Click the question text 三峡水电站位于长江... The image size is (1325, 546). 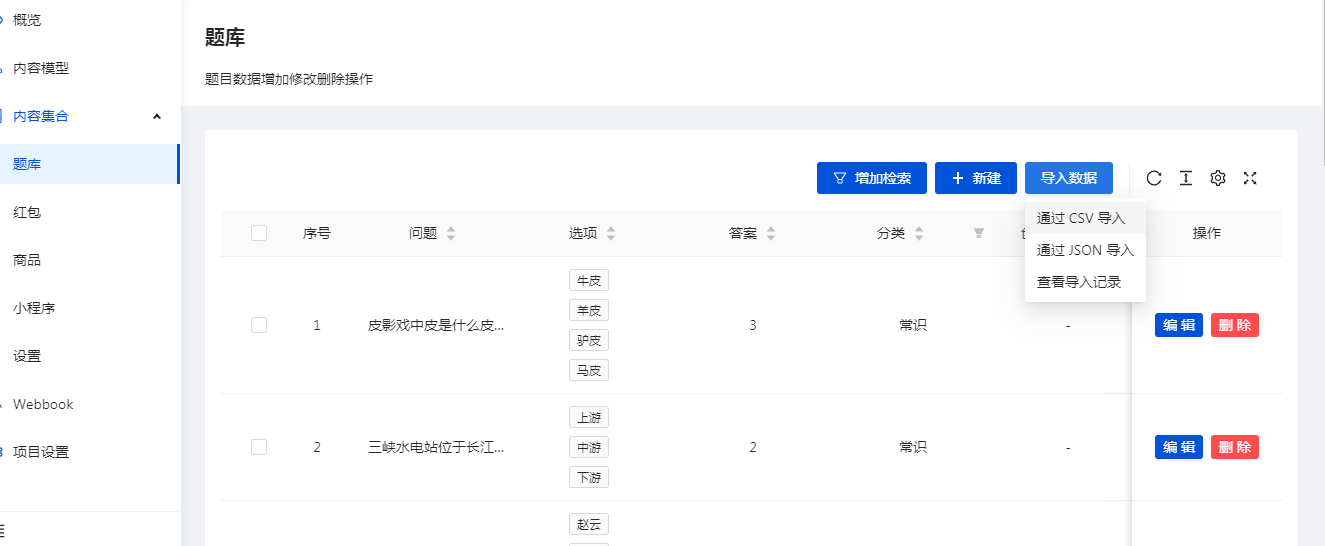pos(436,447)
